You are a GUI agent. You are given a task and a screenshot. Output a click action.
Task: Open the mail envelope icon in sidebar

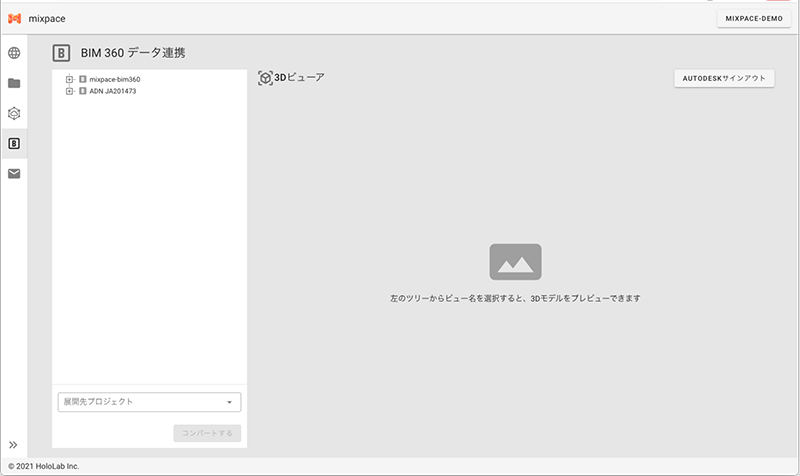14,173
